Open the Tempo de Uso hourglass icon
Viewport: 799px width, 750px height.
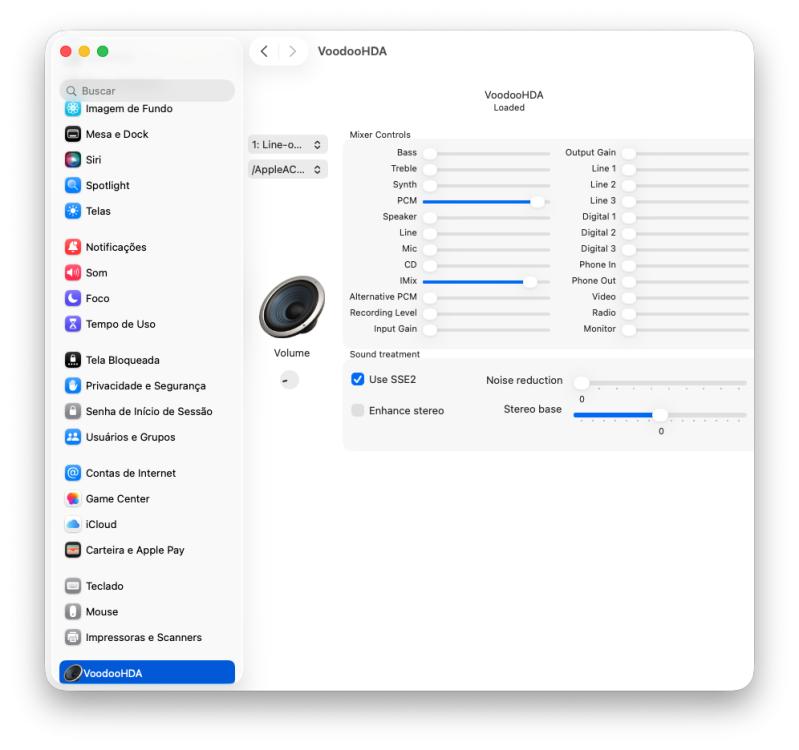tap(73, 324)
